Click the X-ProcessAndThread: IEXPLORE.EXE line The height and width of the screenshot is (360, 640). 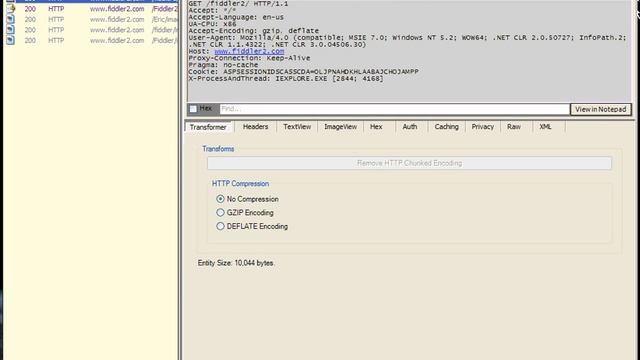pos(286,78)
